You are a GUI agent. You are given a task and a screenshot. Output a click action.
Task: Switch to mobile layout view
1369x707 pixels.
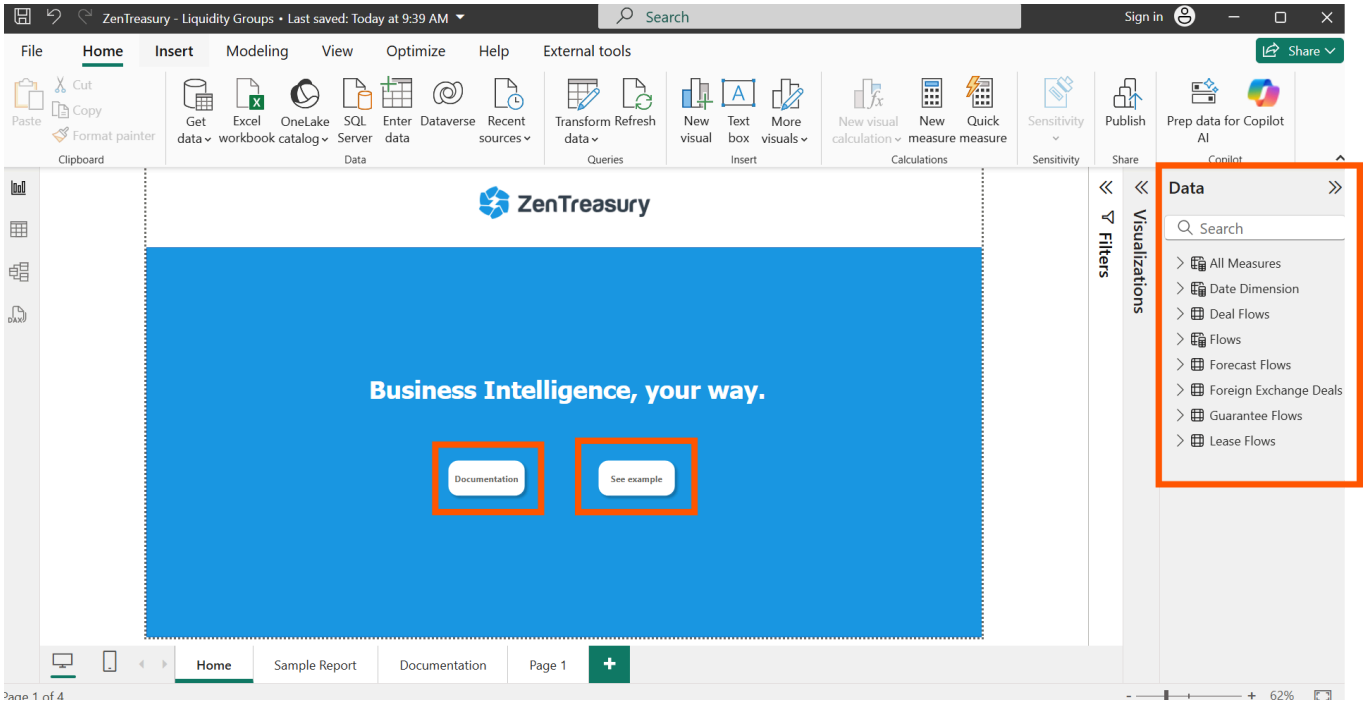coord(109,663)
